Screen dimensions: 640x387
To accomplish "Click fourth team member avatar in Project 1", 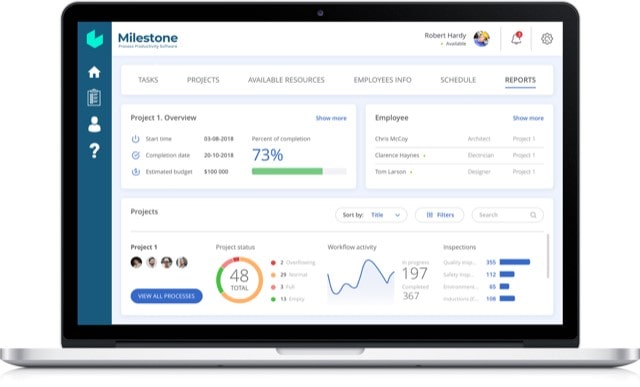I will point(182,262).
